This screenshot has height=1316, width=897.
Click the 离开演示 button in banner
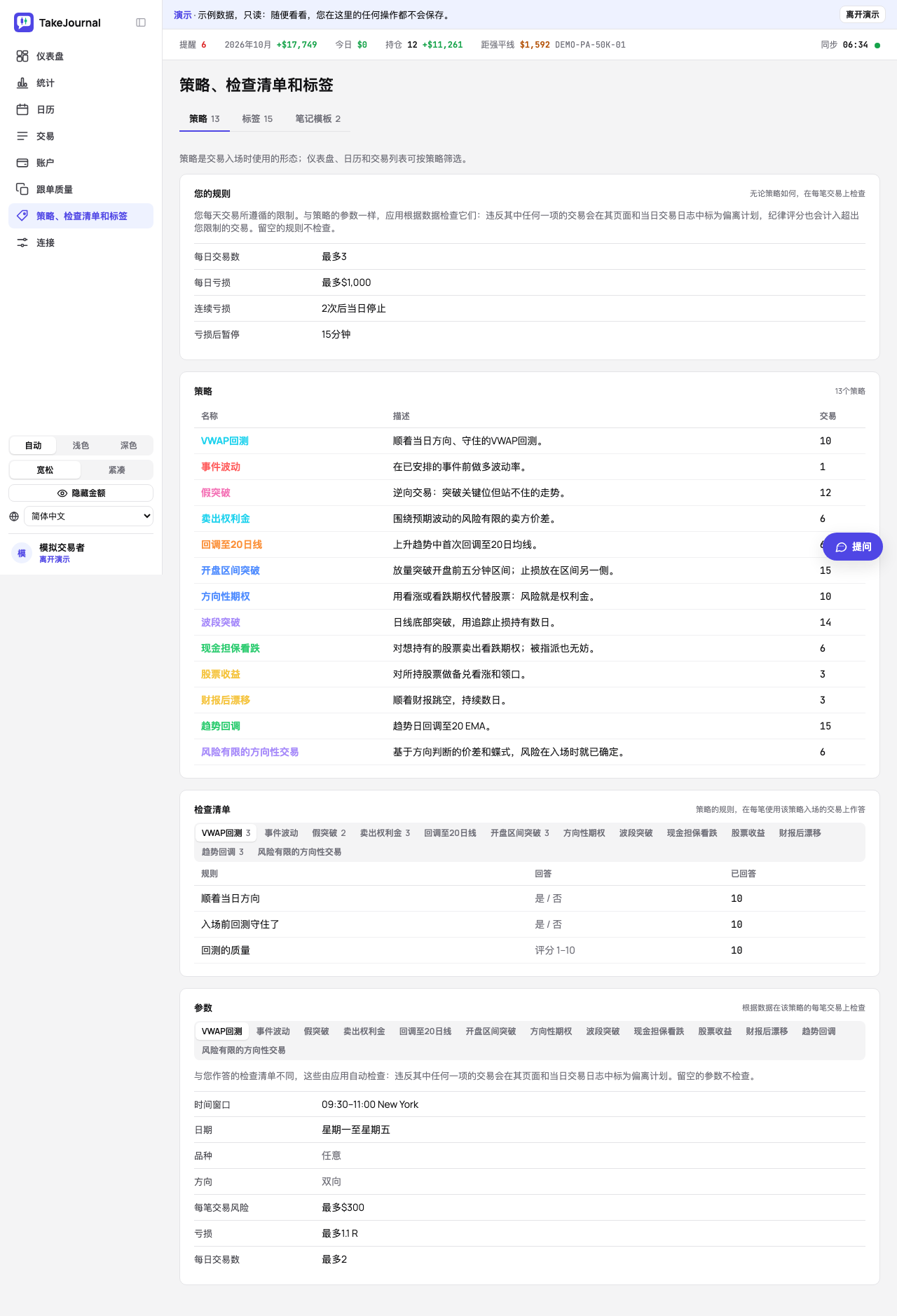862,15
